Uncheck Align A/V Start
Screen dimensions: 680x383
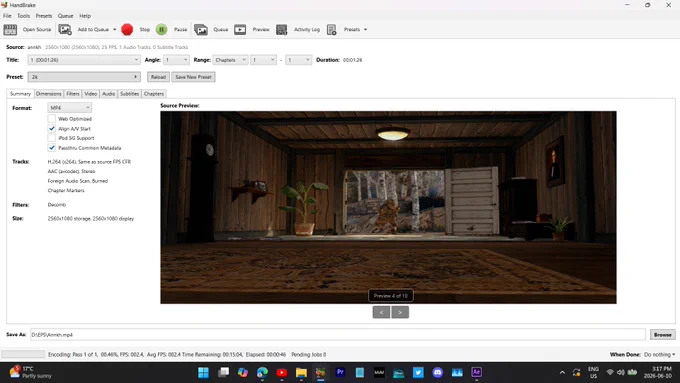coord(52,128)
